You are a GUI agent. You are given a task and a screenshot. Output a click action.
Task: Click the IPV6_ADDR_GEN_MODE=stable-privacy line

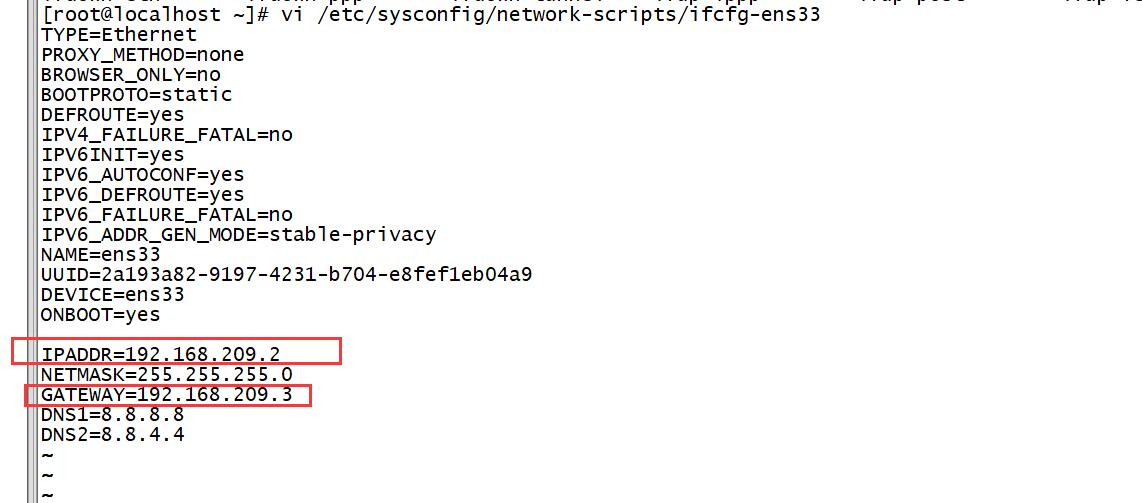[x=239, y=234]
